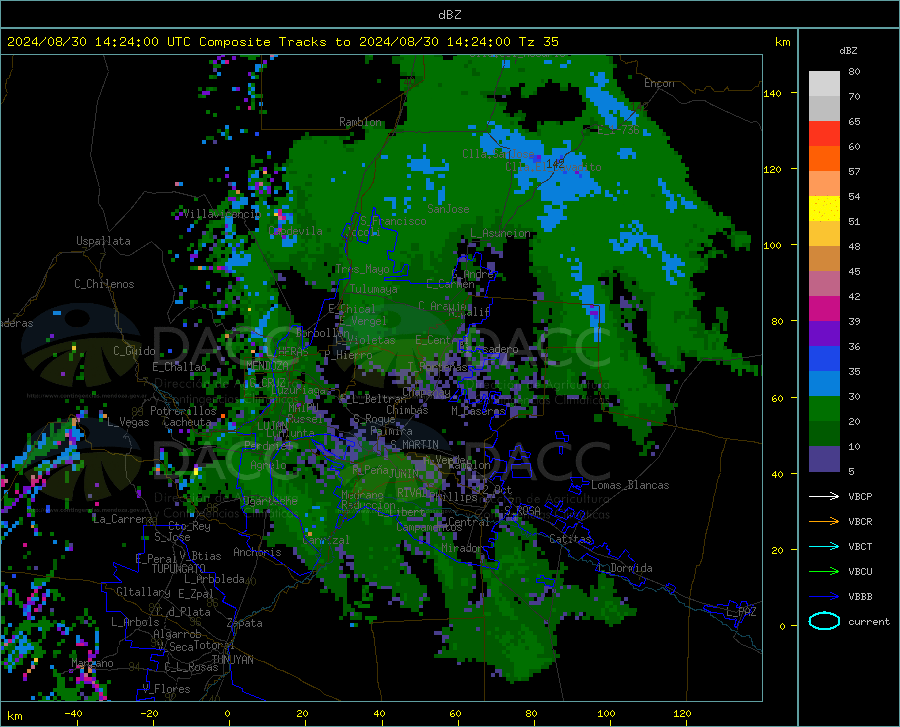The width and height of the screenshot is (900, 727).
Task: Click the VBCP legend label
Action: (x=860, y=496)
